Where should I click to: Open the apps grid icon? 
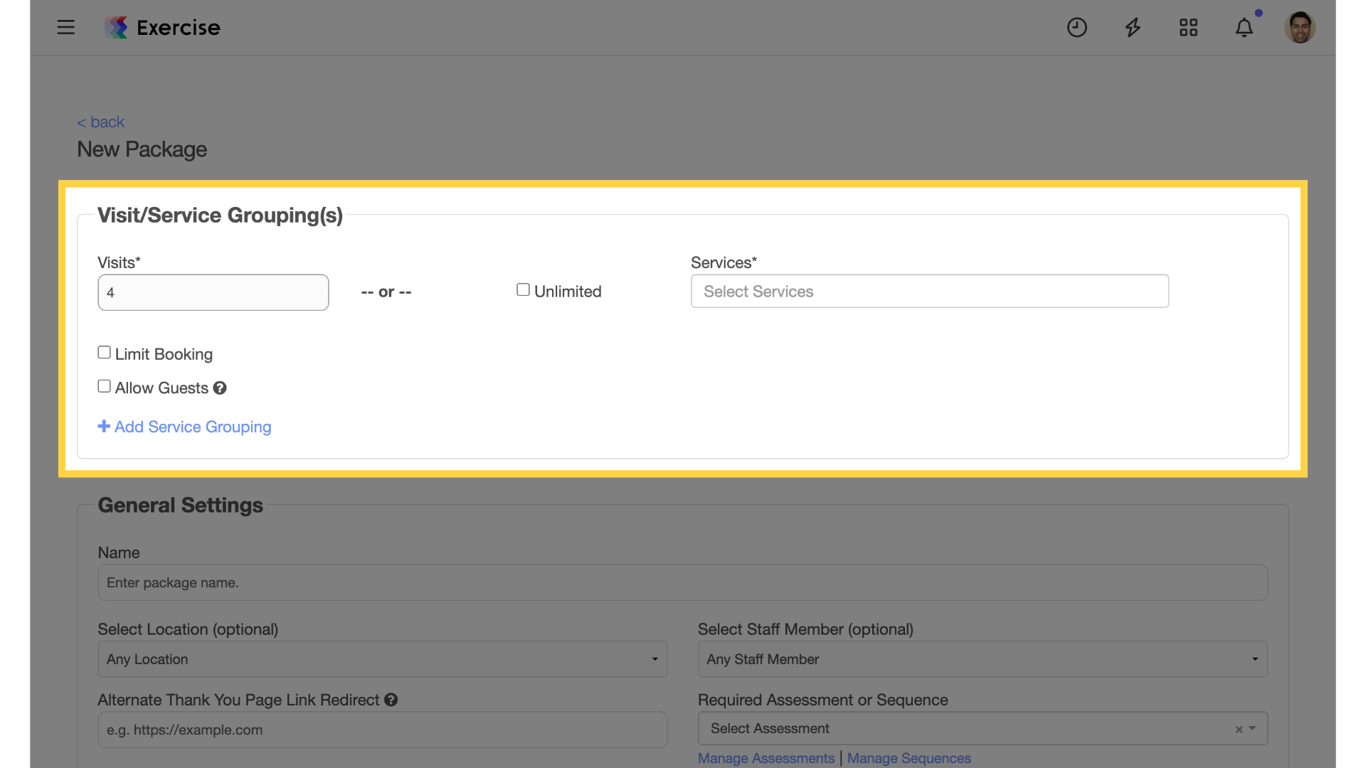[x=1188, y=28]
